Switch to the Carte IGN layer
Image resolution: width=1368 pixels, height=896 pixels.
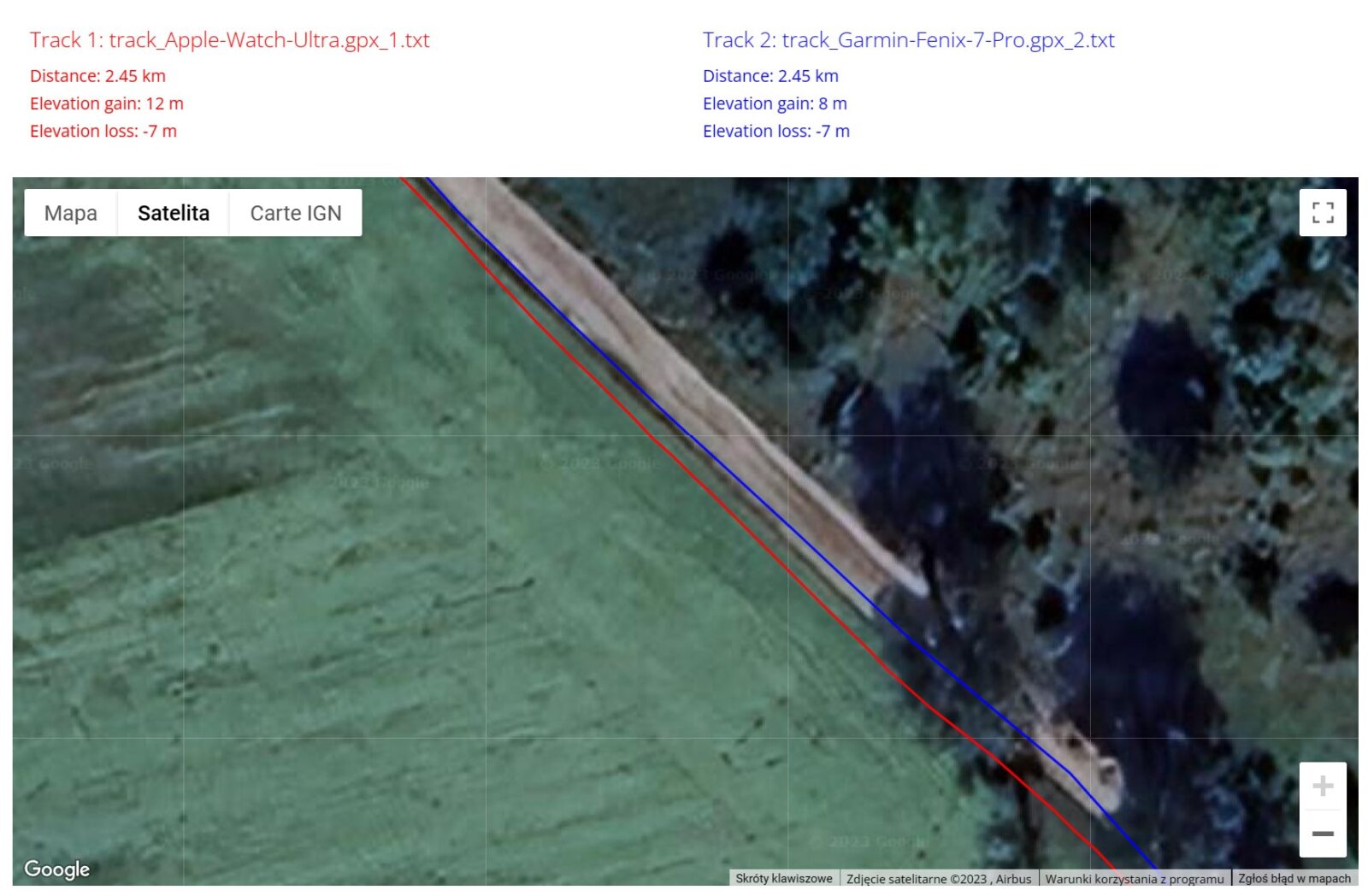(x=295, y=213)
